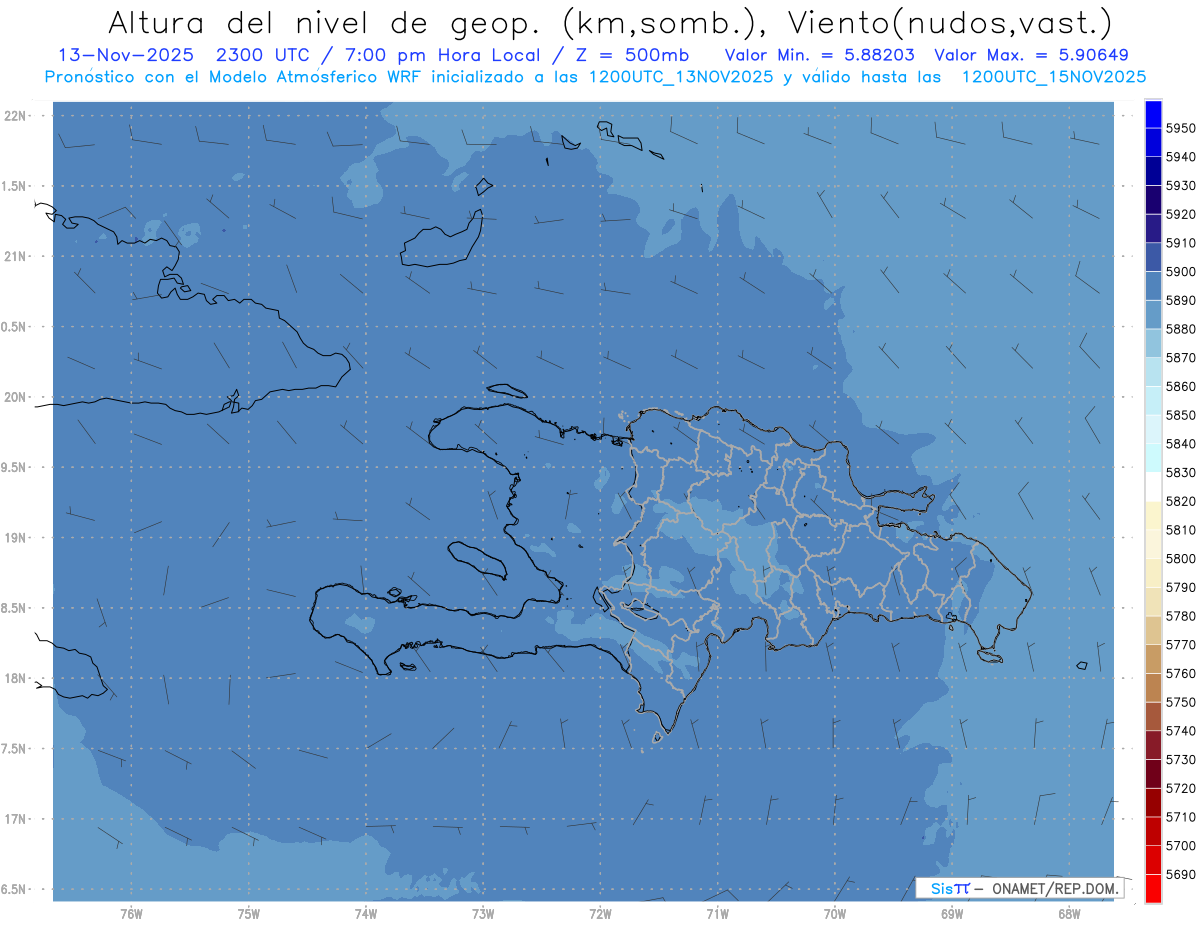This screenshot has height=927, width=1200.
Task: Click the white legend swatch between 5820 and 5830
Action: (x=1153, y=486)
